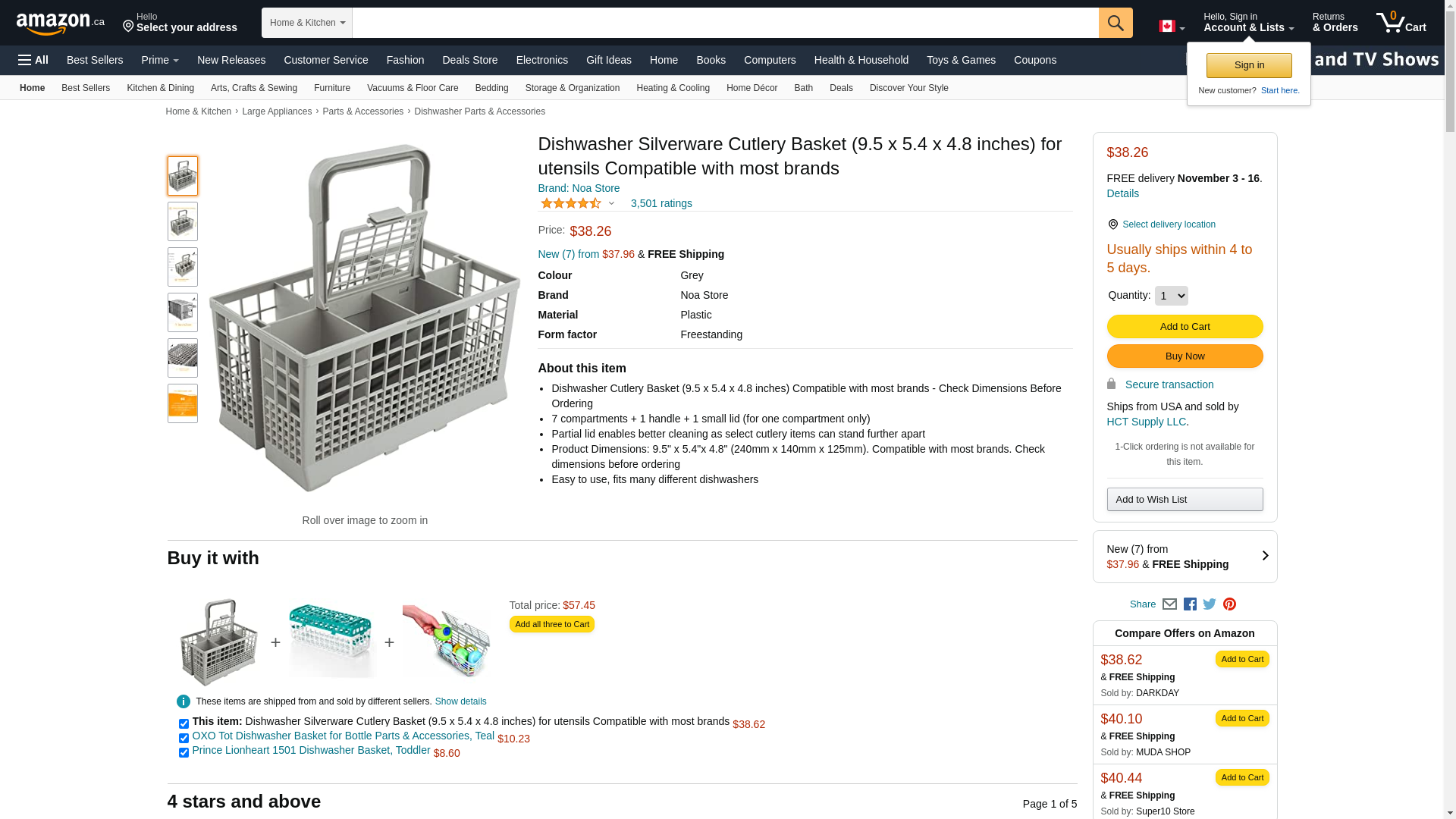
Task: Open the Quantity dropdown
Action: tap(1171, 296)
